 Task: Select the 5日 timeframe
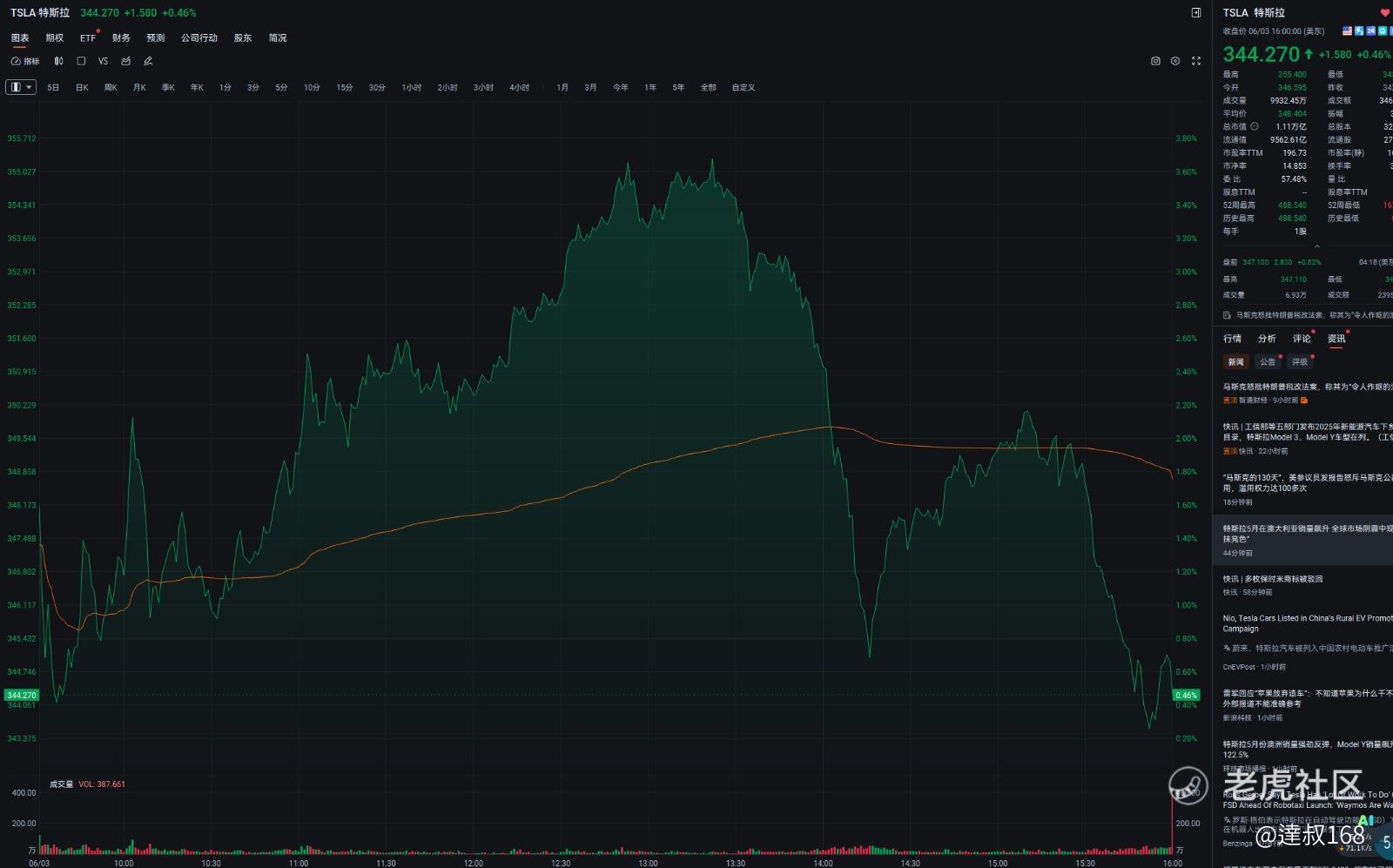pyautogui.click(x=53, y=87)
